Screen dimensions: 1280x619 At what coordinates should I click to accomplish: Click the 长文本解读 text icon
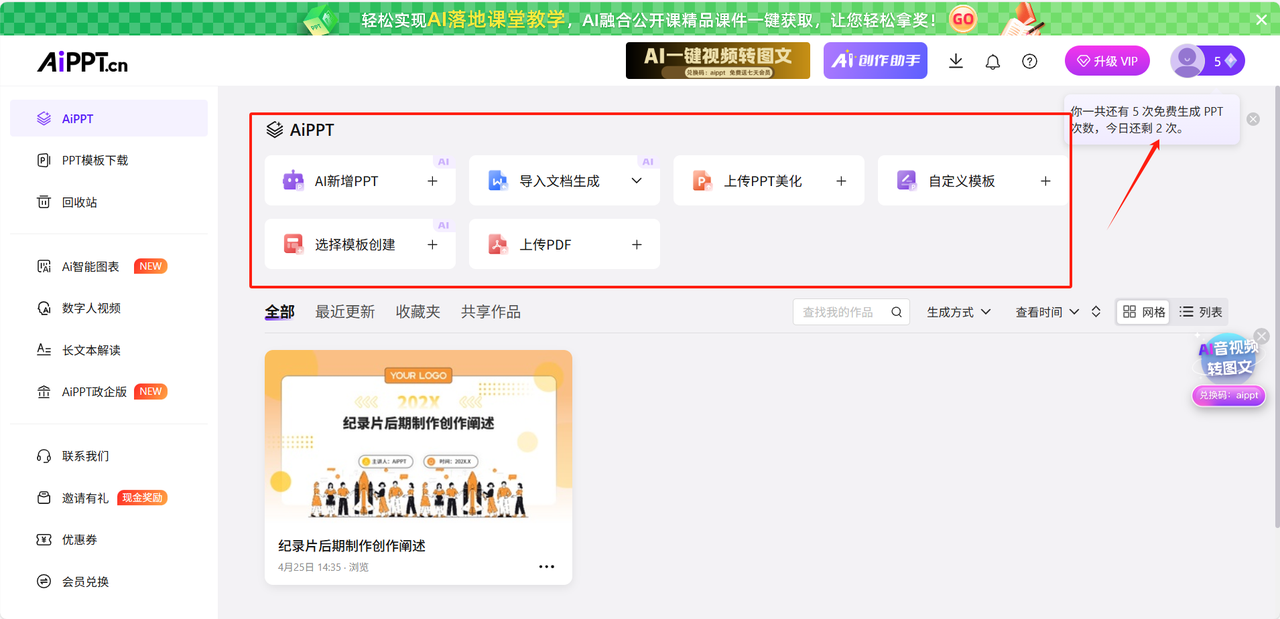click(x=43, y=350)
